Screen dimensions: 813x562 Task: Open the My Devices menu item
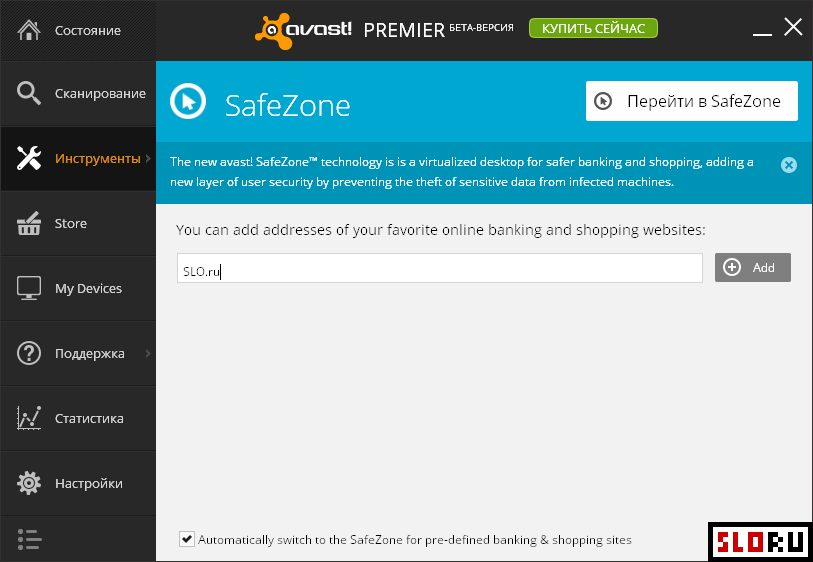78,288
